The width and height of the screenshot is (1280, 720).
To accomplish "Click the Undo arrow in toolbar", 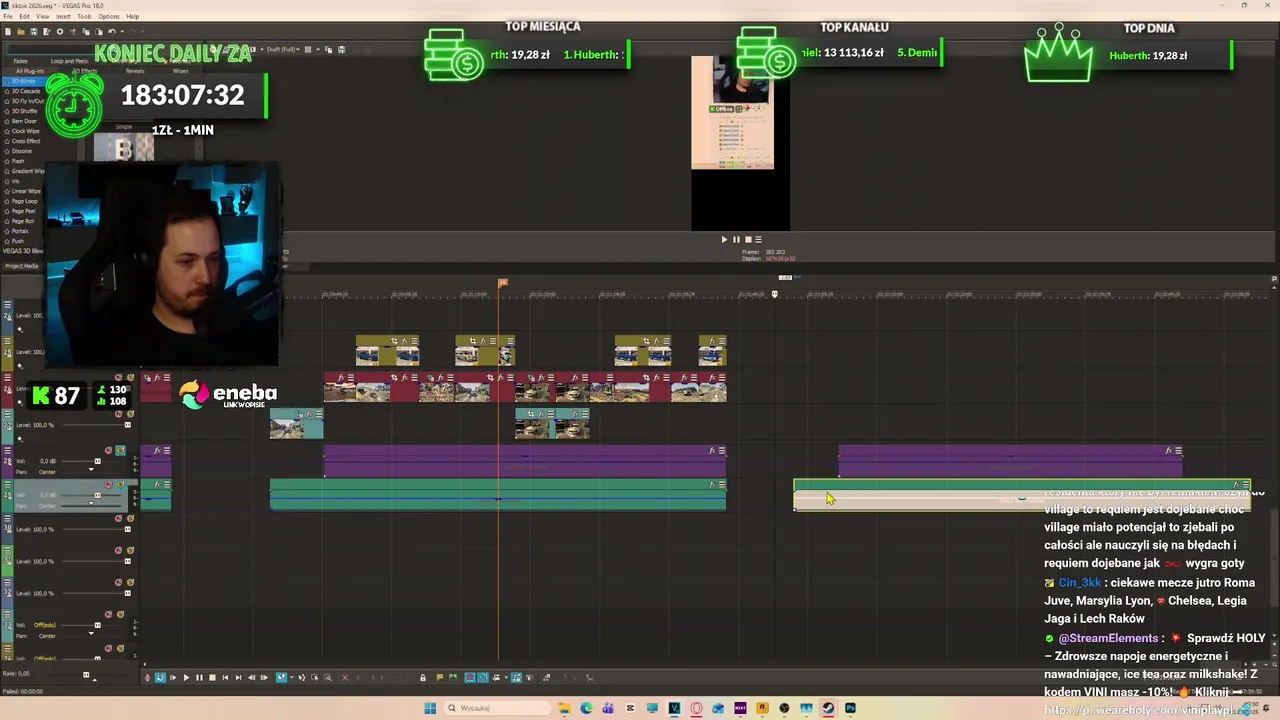I will (x=112, y=31).
